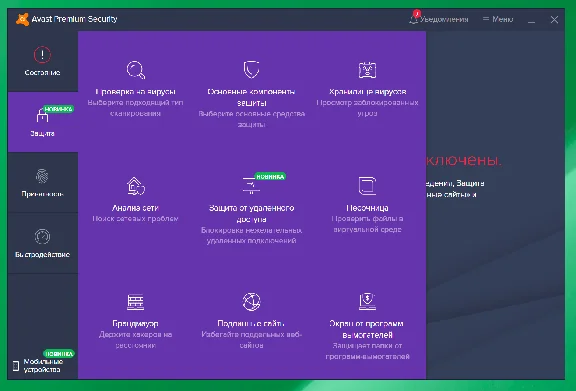The image size is (576, 391).
Task: Click text 'Просмотр заблокированных угроз'
Action: tap(367, 108)
